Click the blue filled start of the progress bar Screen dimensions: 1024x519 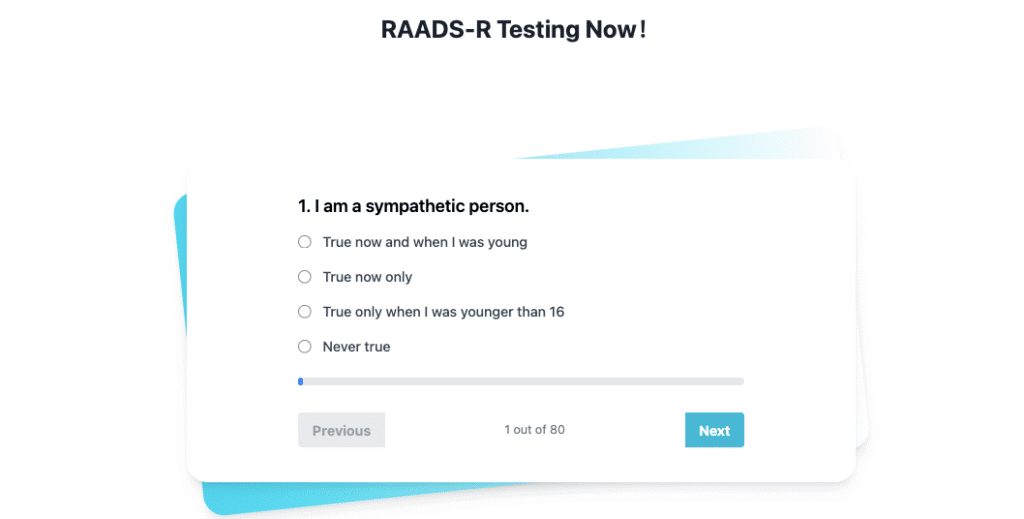[300, 381]
